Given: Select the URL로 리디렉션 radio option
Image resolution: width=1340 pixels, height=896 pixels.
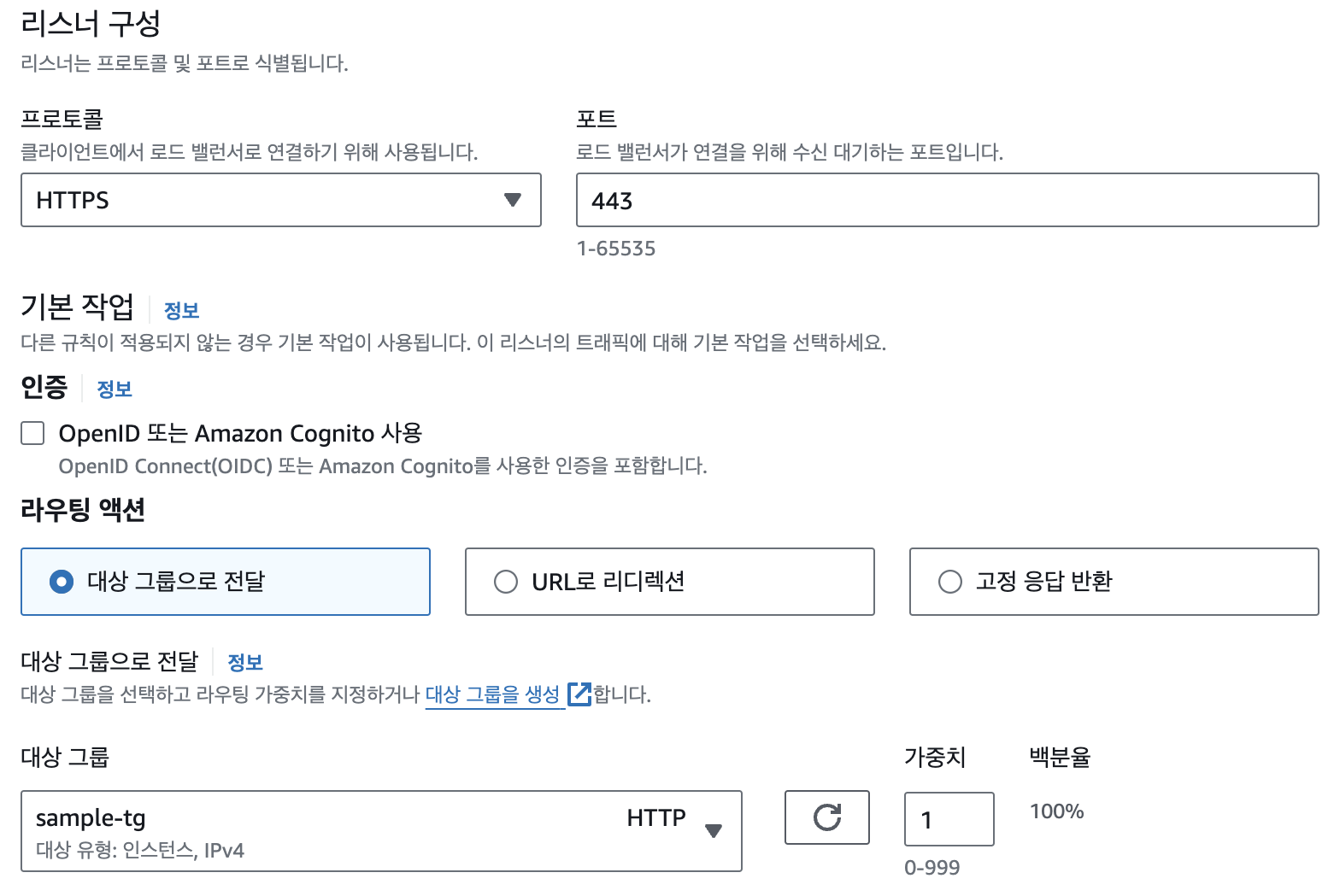Looking at the screenshot, I should click(x=506, y=582).
